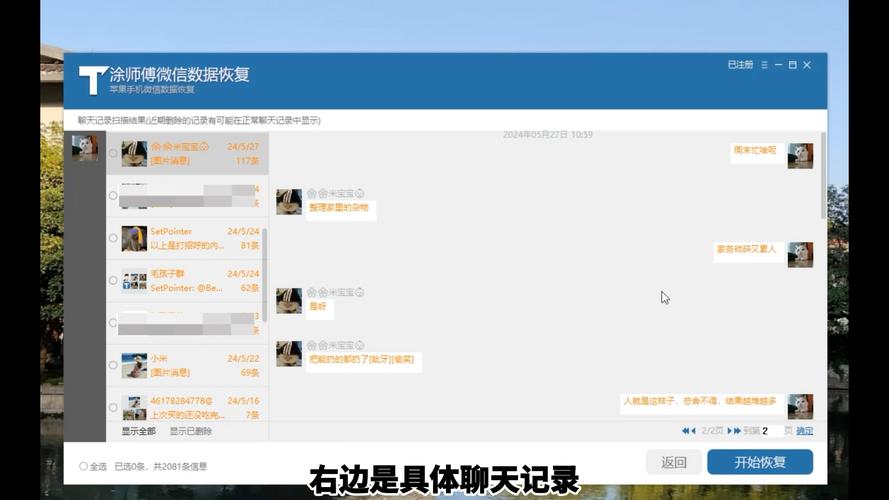Open 毛孩子群 group avatar in list
Image resolution: width=889 pixels, height=500 pixels.
(x=134, y=281)
